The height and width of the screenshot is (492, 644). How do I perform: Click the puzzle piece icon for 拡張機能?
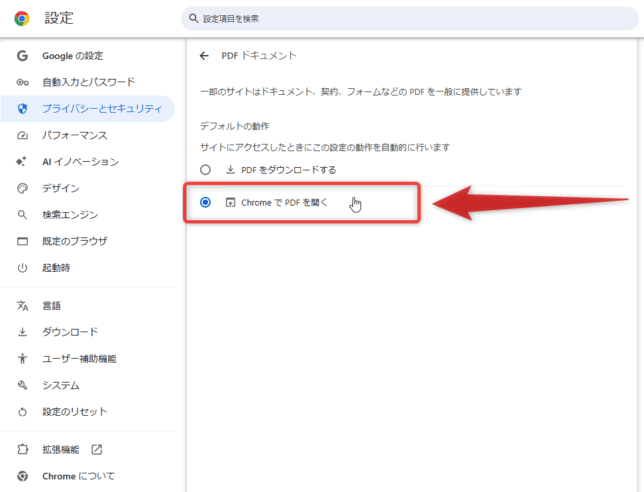pyautogui.click(x=22, y=450)
